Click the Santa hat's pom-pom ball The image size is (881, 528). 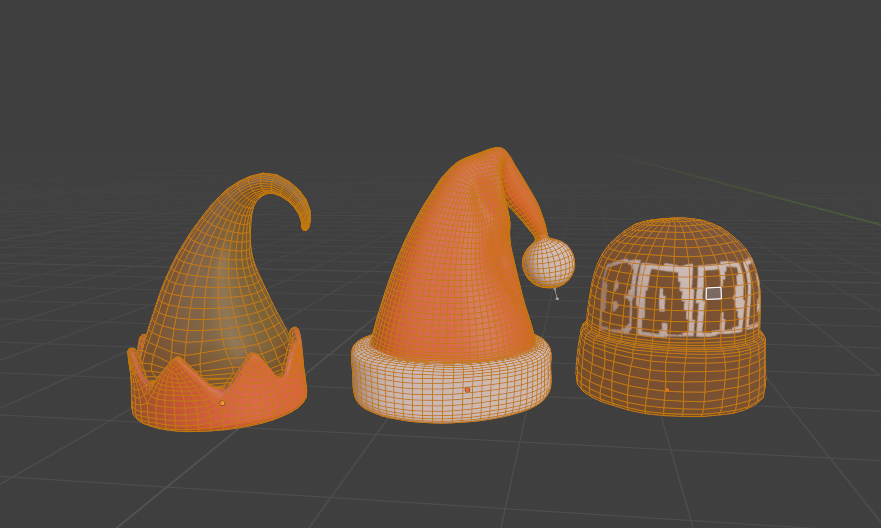(x=548, y=263)
